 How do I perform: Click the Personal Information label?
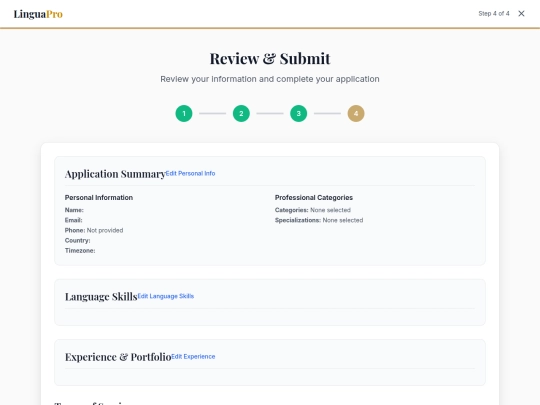[99, 197]
